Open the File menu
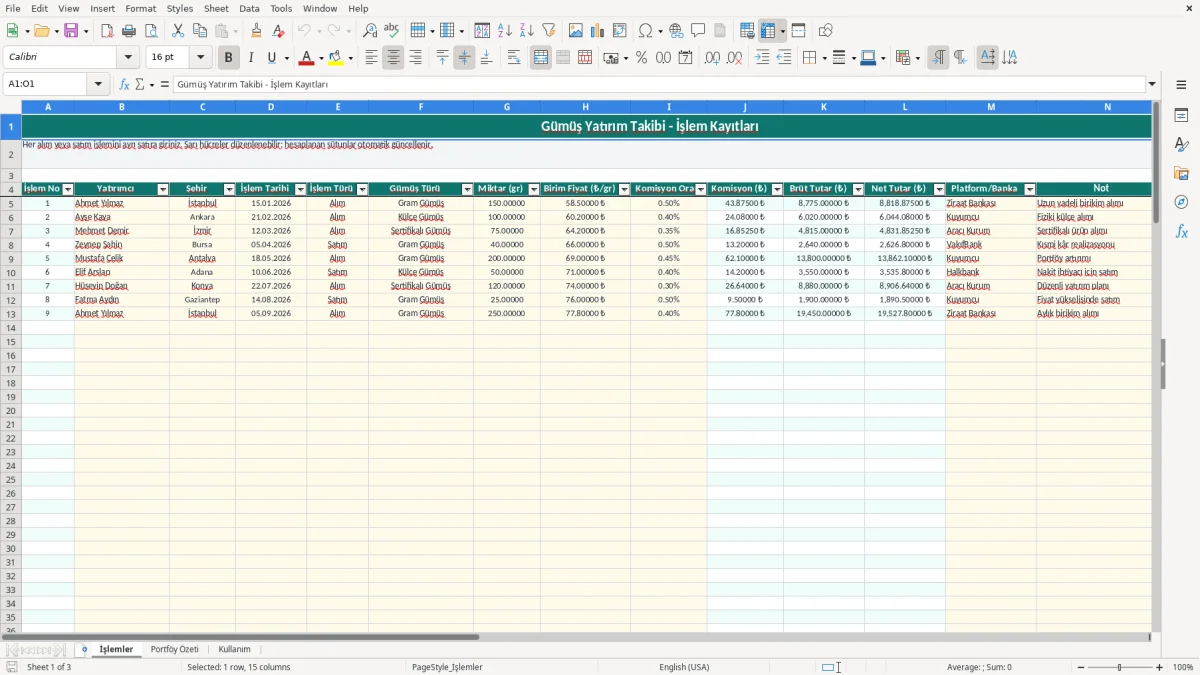Viewport: 1200px width, 675px height. click(13, 8)
